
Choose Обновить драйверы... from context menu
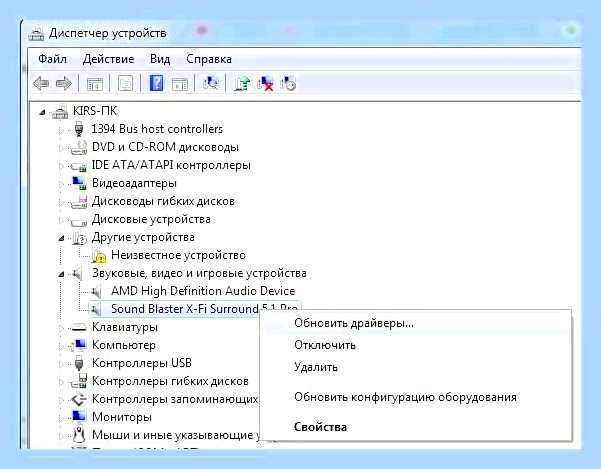(x=416, y=323)
